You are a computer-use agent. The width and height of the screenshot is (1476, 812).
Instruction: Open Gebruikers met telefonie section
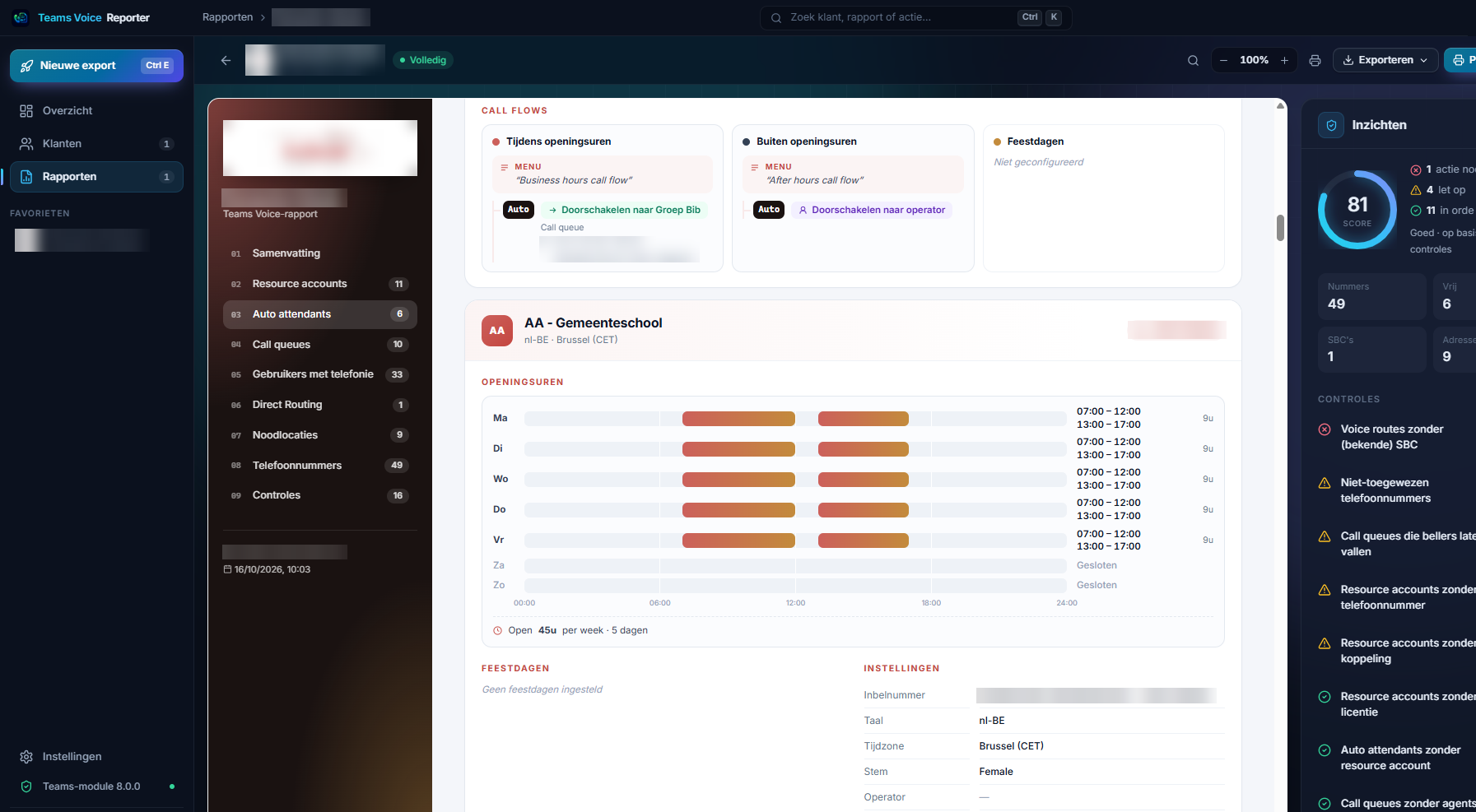click(319, 374)
